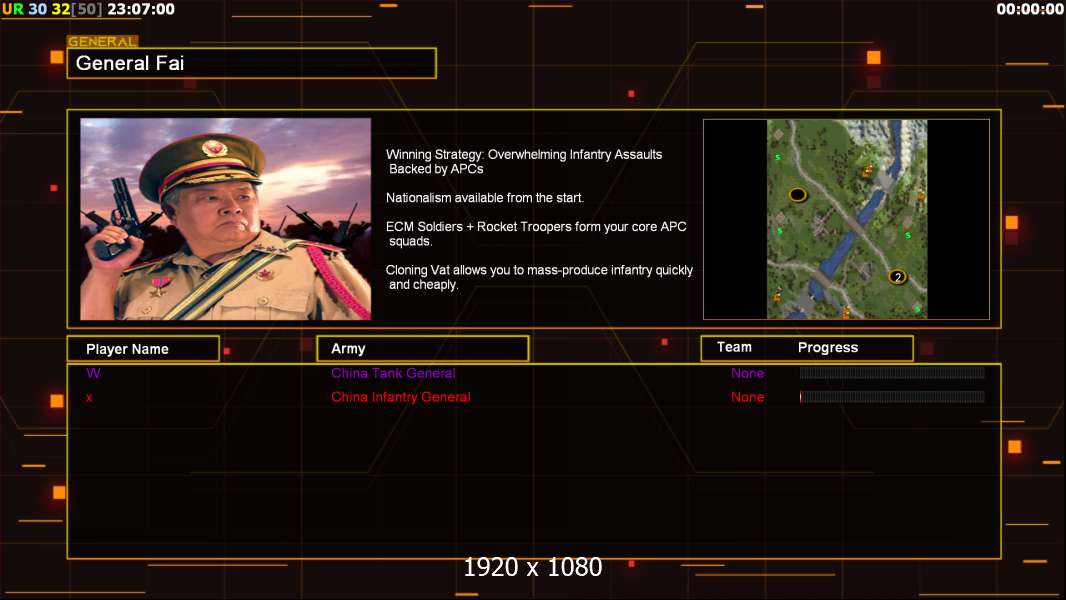
Task: Click 'ECM Soldiers + Rocket Troopers' text
Action: pos(536,234)
